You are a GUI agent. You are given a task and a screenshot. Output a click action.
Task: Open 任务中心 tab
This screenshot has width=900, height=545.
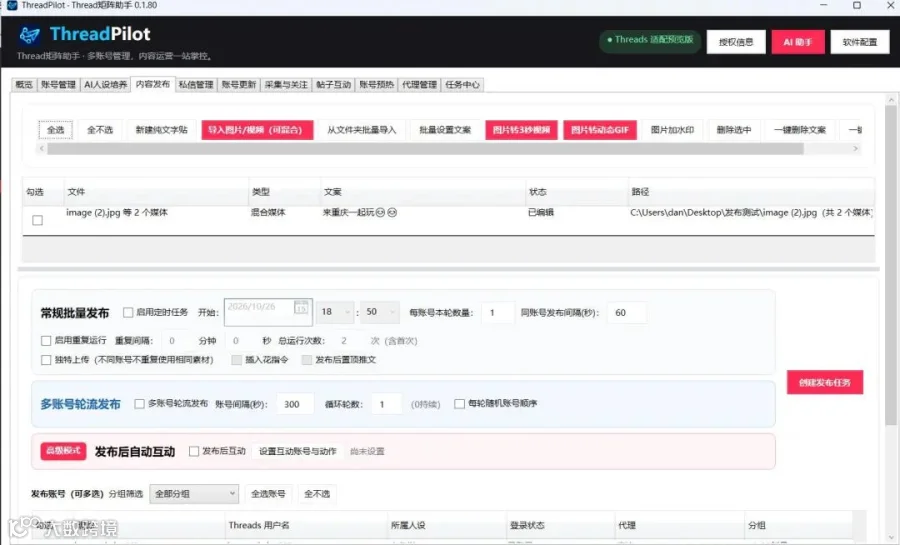pos(463,84)
